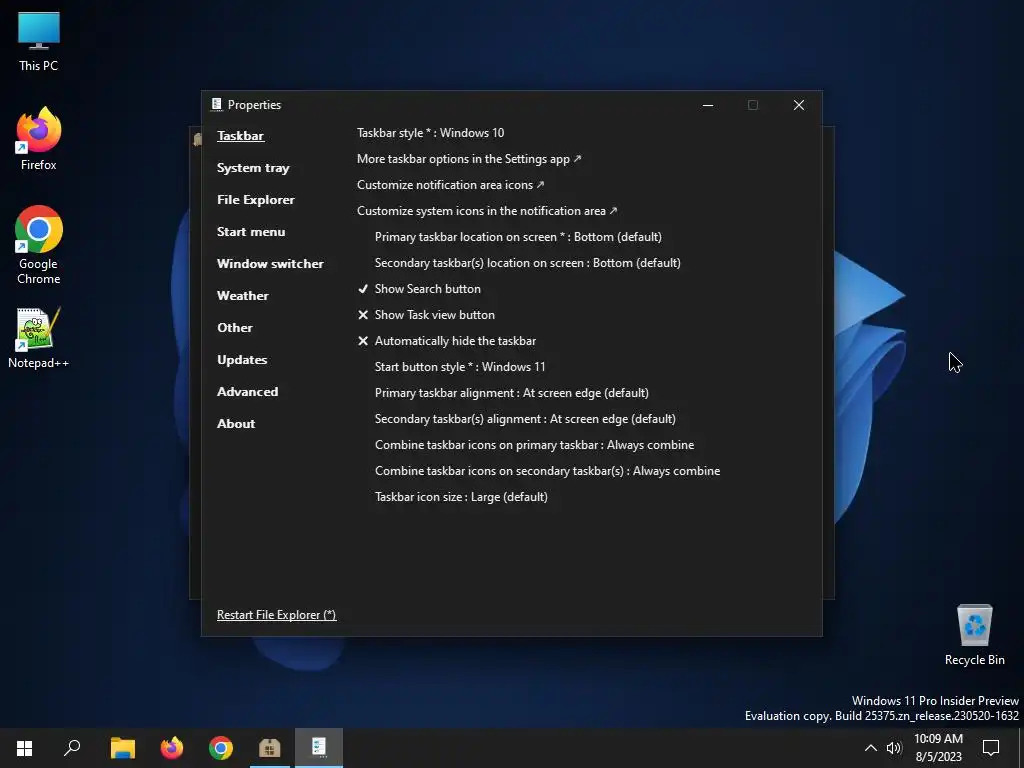Select Notepad++ desktop shortcut
This screenshot has width=1024, height=768.
coord(39,338)
